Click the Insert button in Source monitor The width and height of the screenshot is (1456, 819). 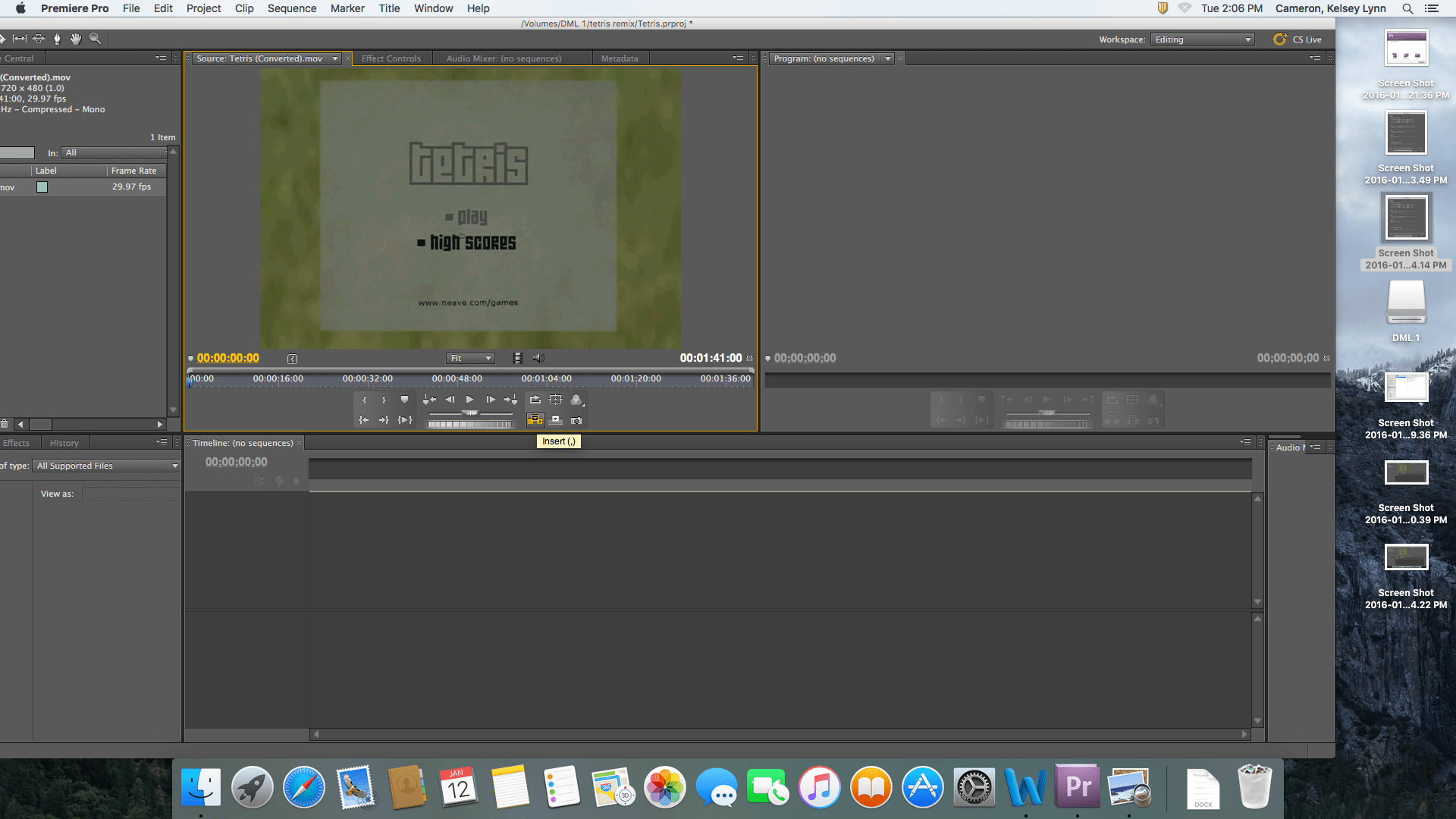click(535, 420)
